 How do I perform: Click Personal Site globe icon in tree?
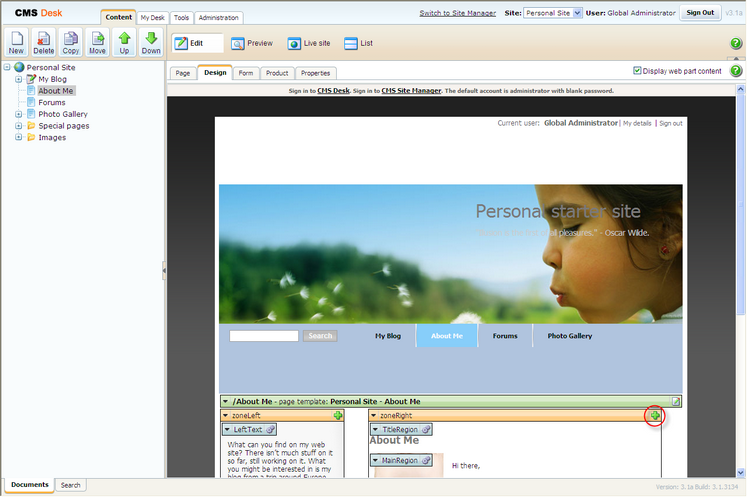[19, 67]
